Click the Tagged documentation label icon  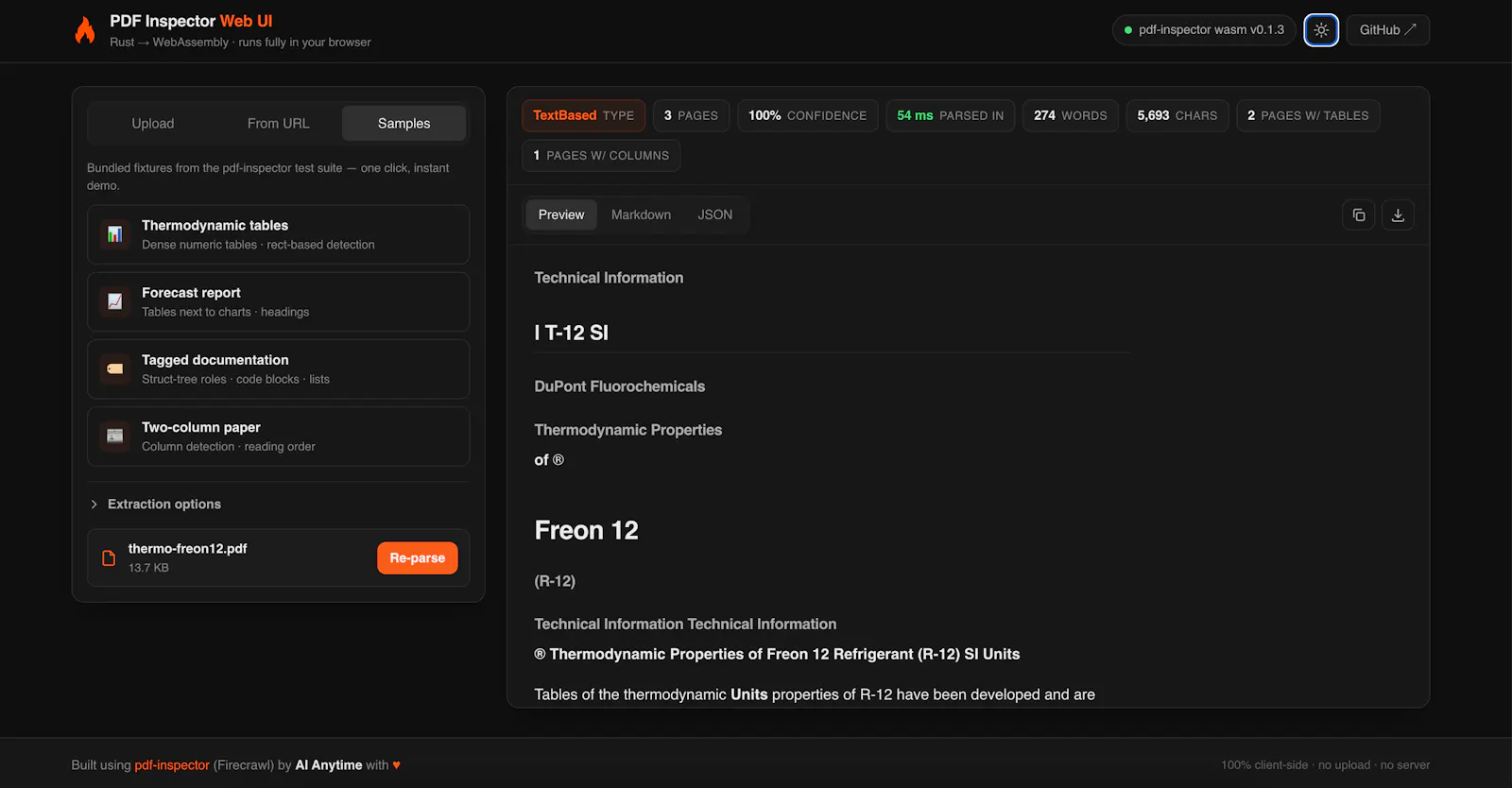point(114,368)
